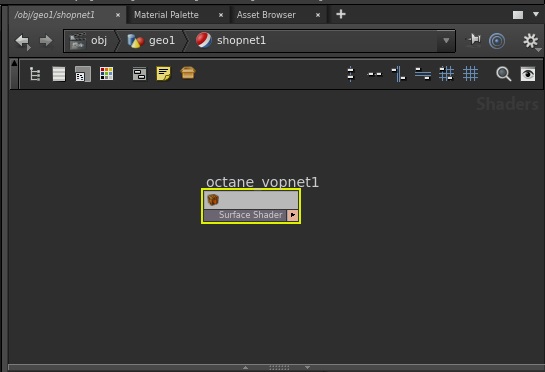Image resolution: width=545 pixels, height=372 pixels.
Task: Click the forward navigation arrow
Action: 46,41
